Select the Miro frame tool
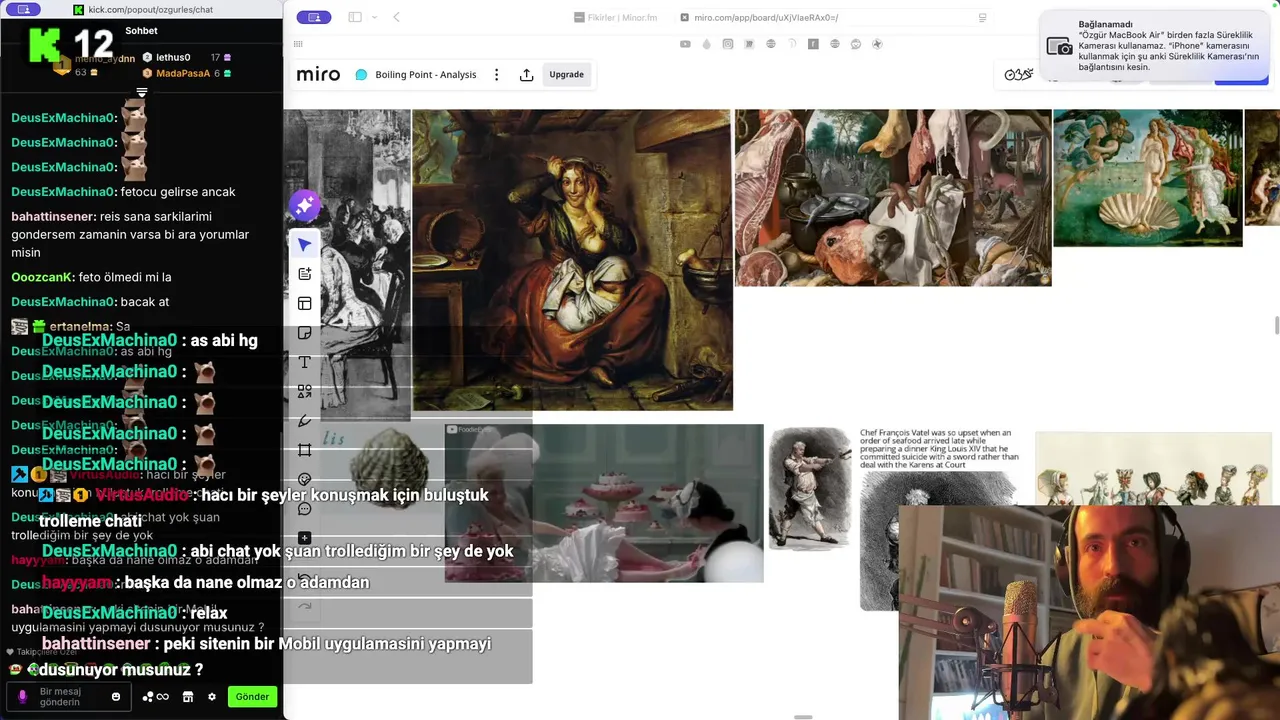1280x720 pixels. click(x=305, y=450)
